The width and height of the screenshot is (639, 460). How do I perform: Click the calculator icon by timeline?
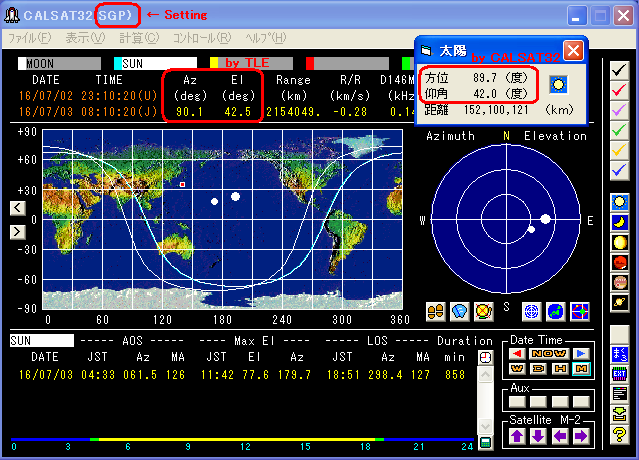[x=485, y=442]
